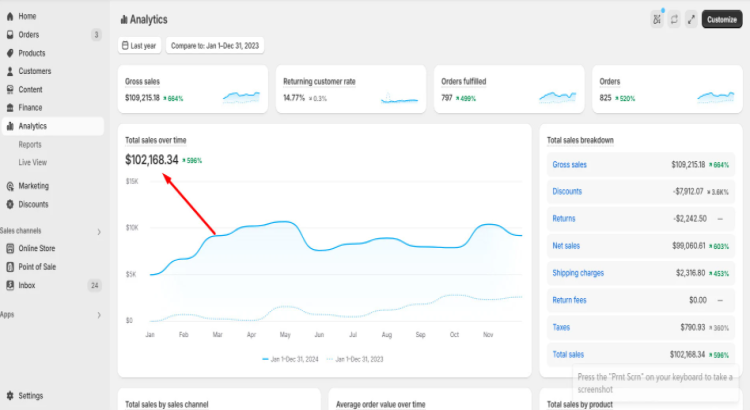Open Live View under Analytics
Image resolution: width=750 pixels, height=410 pixels.
tap(33, 163)
